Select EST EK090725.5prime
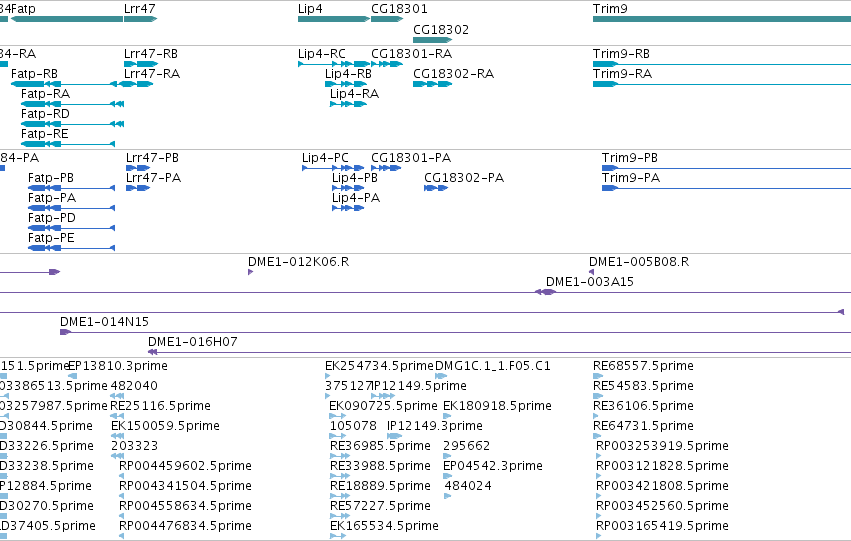 (336, 416)
